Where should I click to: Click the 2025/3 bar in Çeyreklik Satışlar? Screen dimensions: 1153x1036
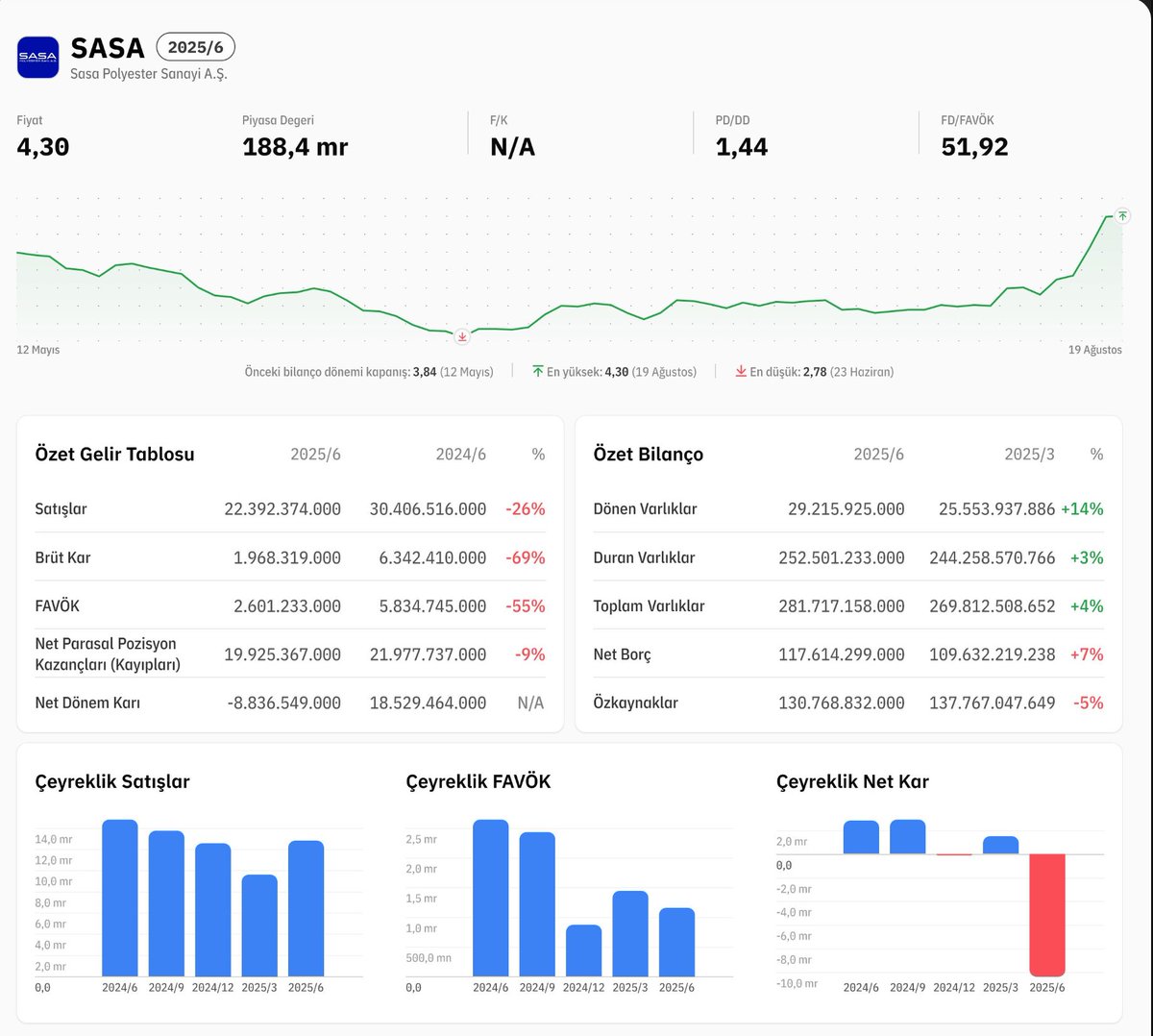click(259, 925)
